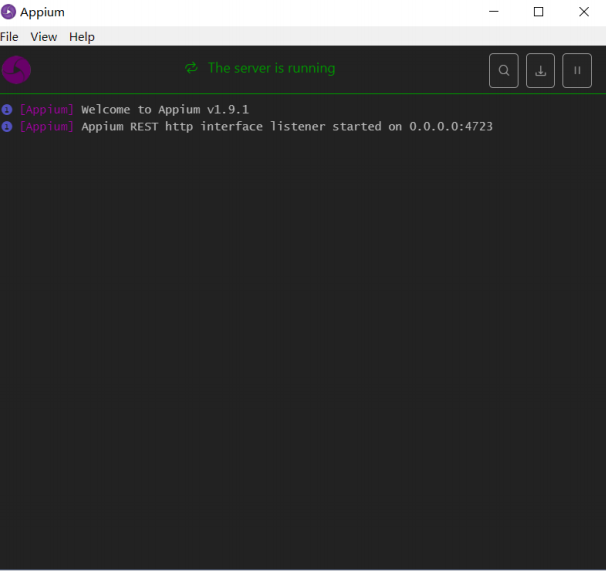Start an Inspector Session with the magnifier icon
This screenshot has height=571, width=606.
pos(503,71)
